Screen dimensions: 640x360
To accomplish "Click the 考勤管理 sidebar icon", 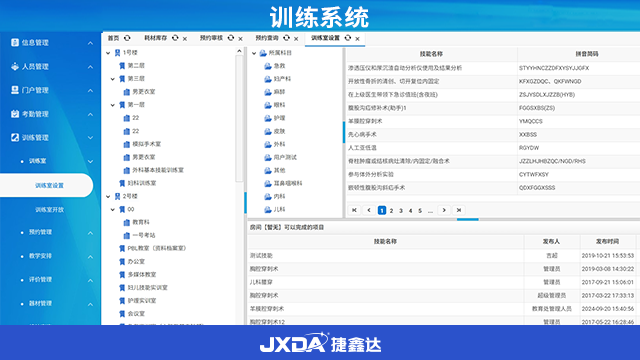I will pyautogui.click(x=15, y=114).
